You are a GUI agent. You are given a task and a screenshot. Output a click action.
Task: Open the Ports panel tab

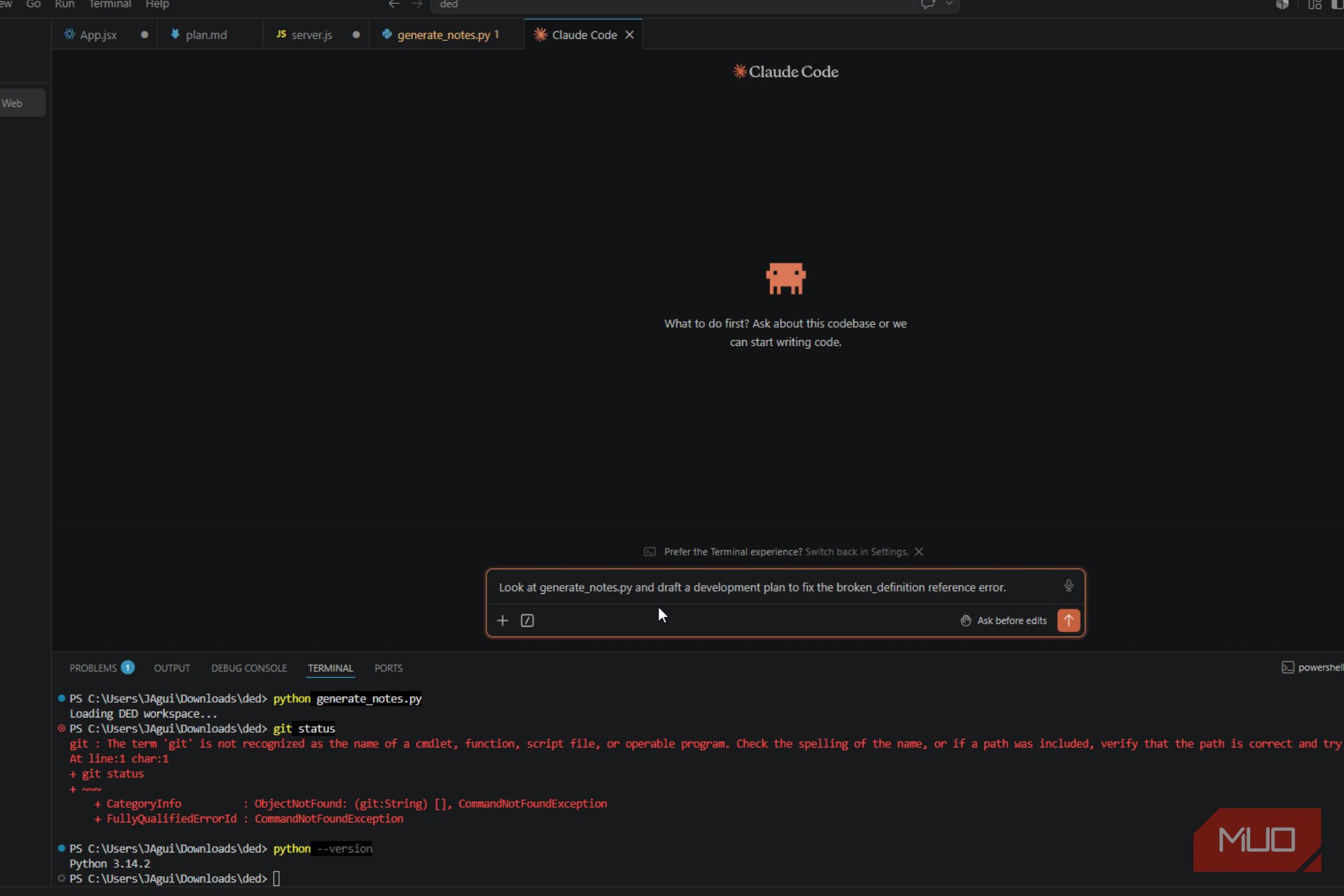388,668
